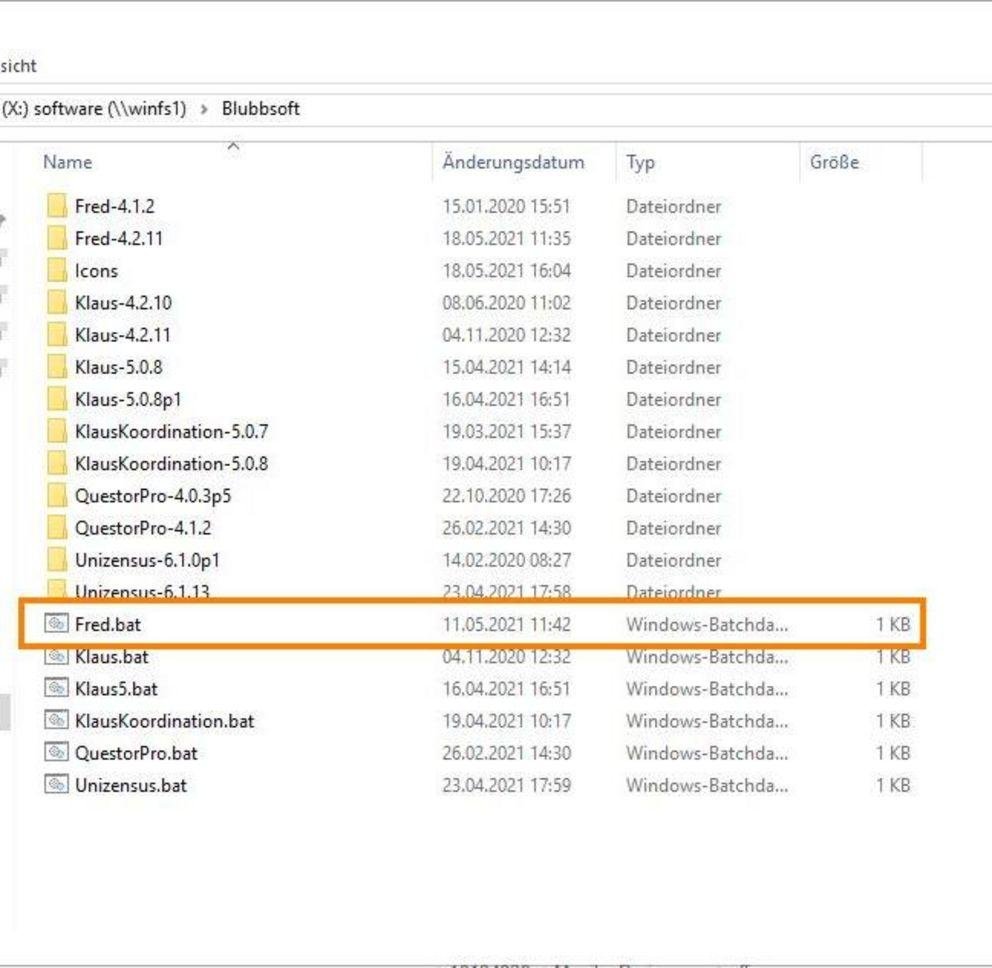Click the Blubbsoft breadcrumb segment
Viewport: 992px width, 968px height.
[261, 109]
